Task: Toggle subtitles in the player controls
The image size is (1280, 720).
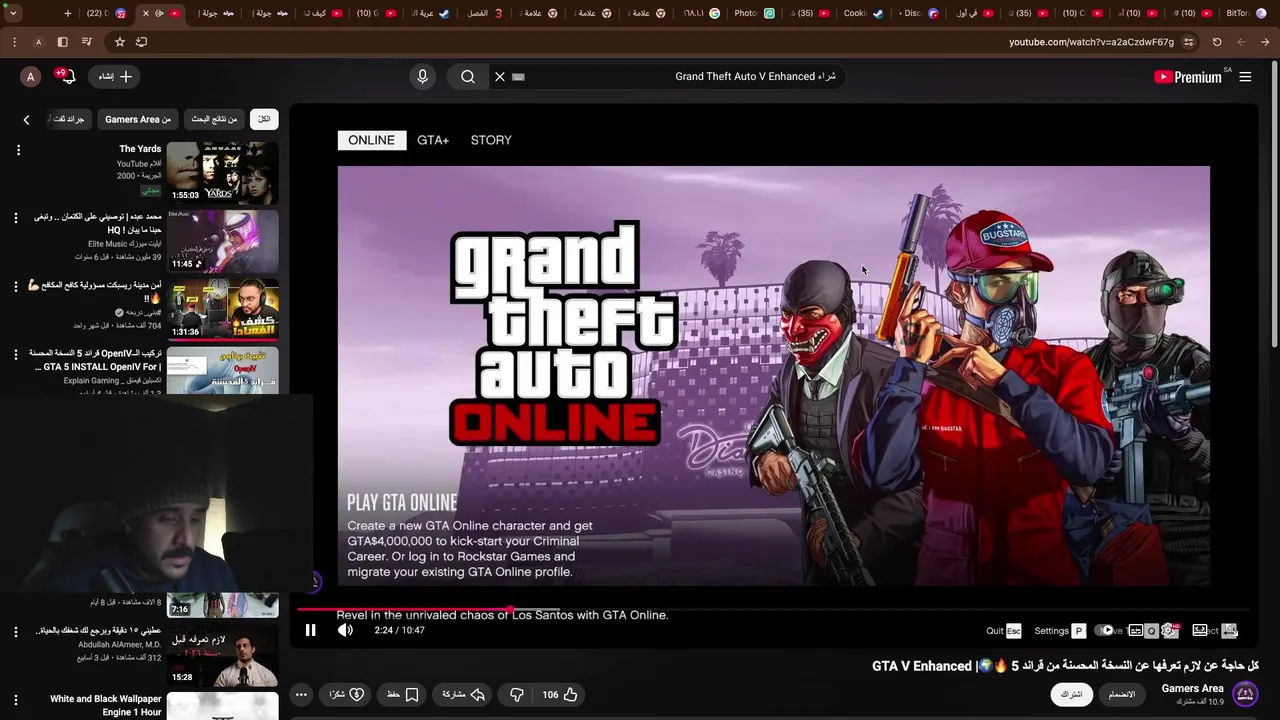Action: pos(1135,630)
